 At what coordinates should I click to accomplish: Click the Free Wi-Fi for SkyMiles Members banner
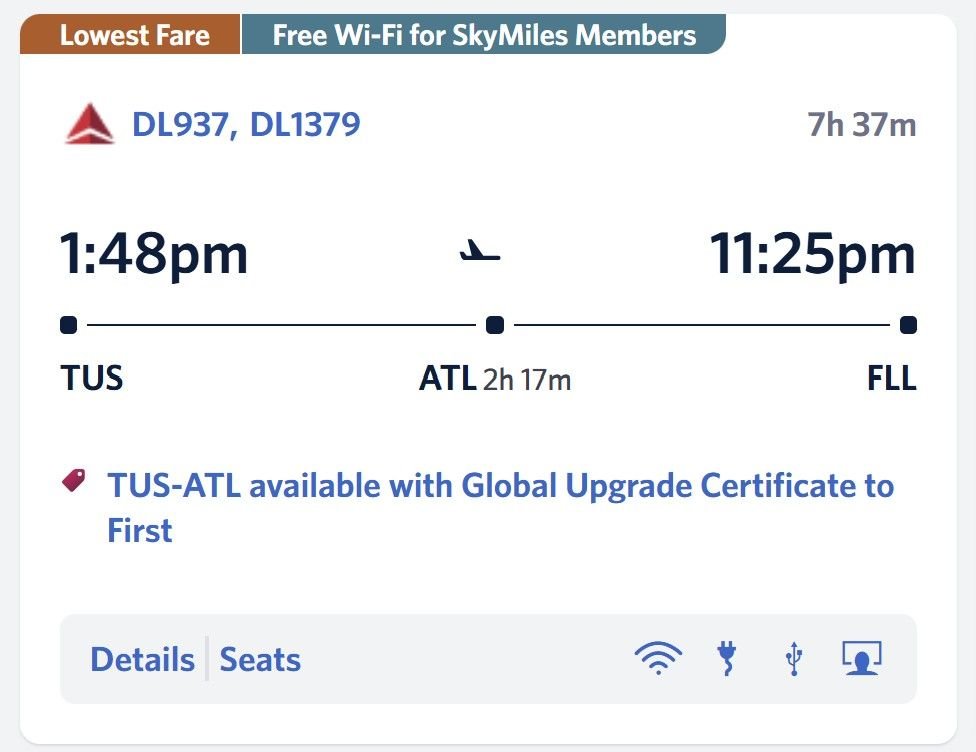pyautogui.click(x=484, y=36)
